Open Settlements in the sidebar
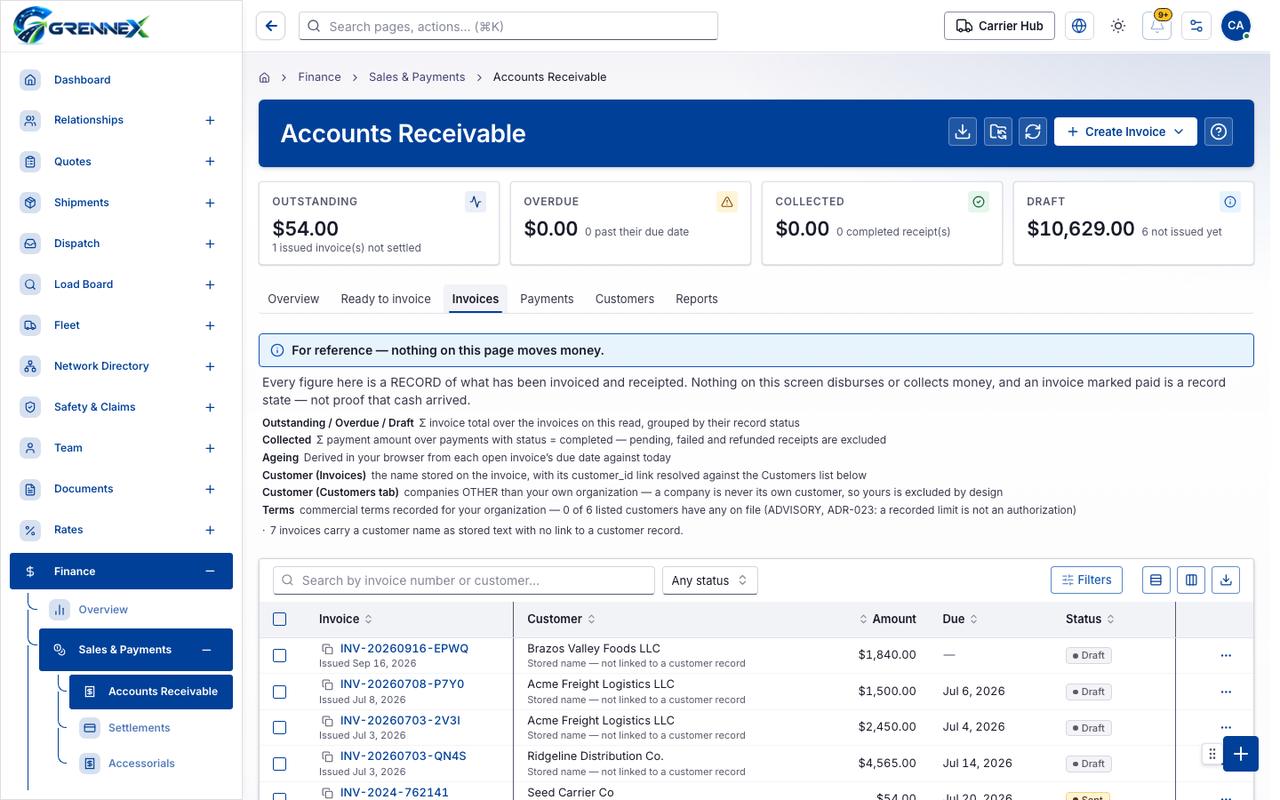Viewport: 1280px width, 800px height. [x=139, y=728]
